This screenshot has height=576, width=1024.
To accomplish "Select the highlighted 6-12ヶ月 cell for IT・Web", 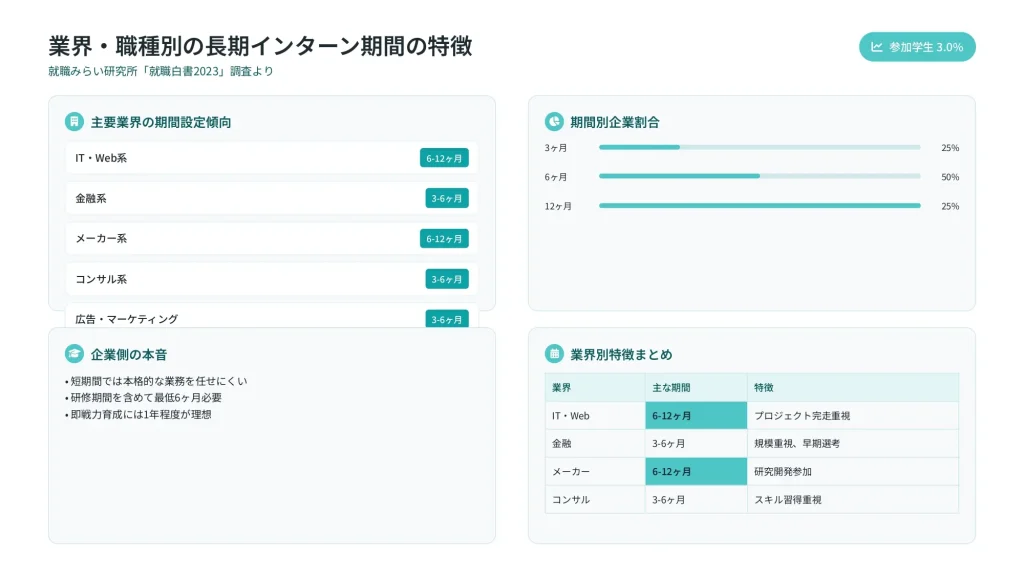I will coord(695,415).
